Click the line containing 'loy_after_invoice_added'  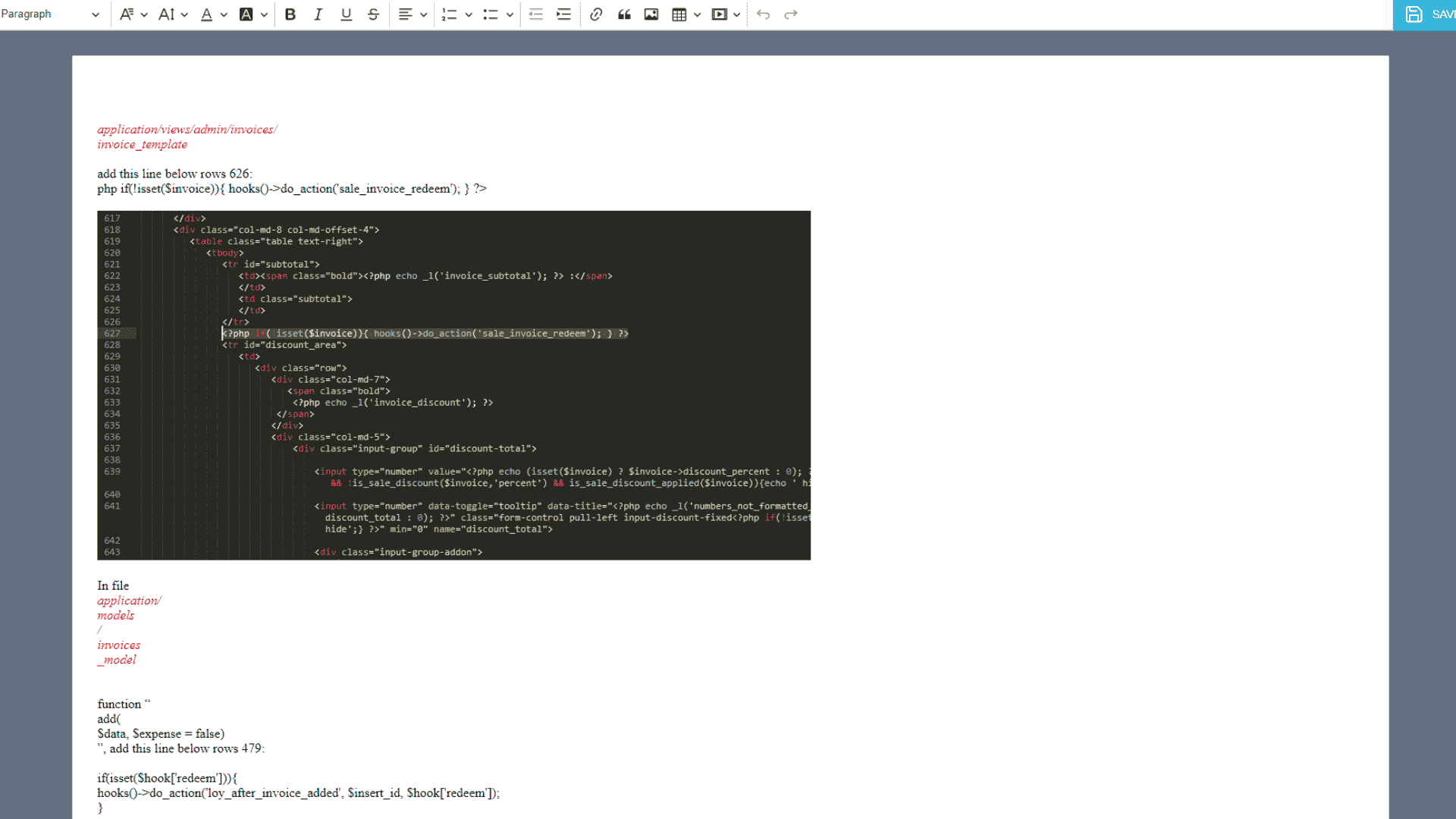pyautogui.click(x=299, y=793)
